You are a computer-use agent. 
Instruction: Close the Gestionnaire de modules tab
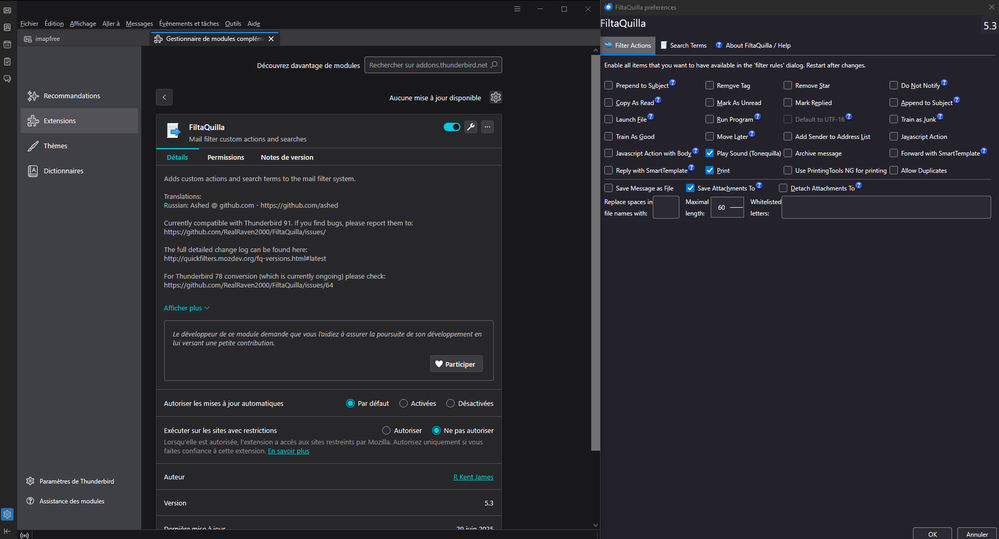273,39
